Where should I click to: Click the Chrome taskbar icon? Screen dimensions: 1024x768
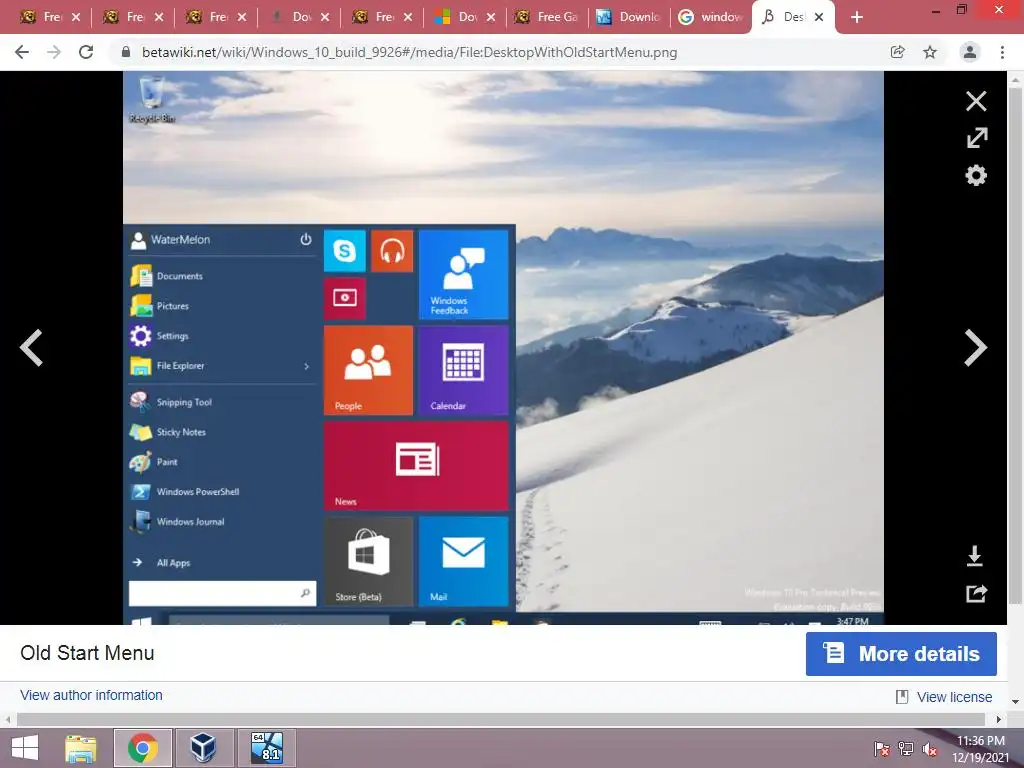pos(142,748)
